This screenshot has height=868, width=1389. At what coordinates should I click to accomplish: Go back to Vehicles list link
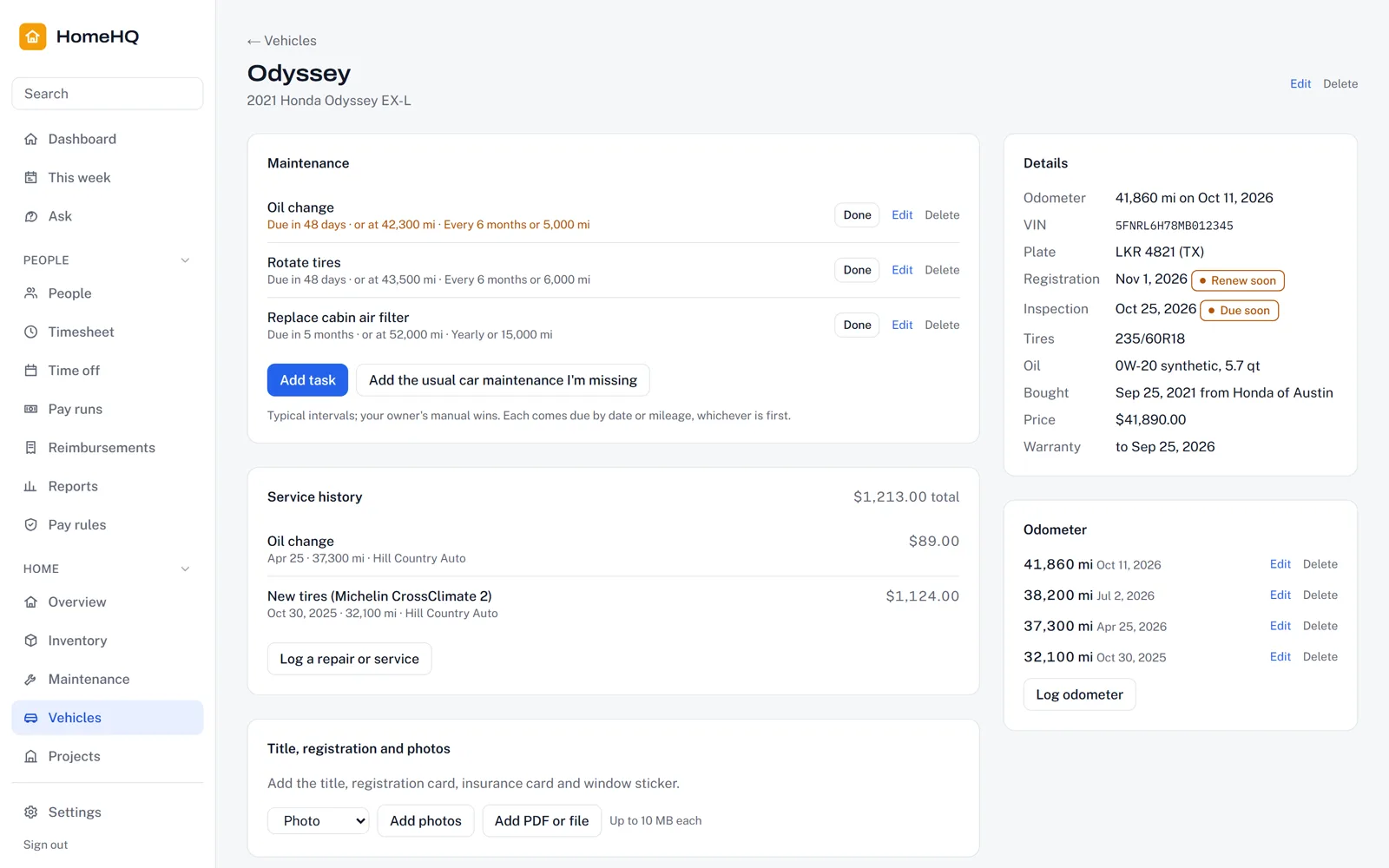pos(281,41)
